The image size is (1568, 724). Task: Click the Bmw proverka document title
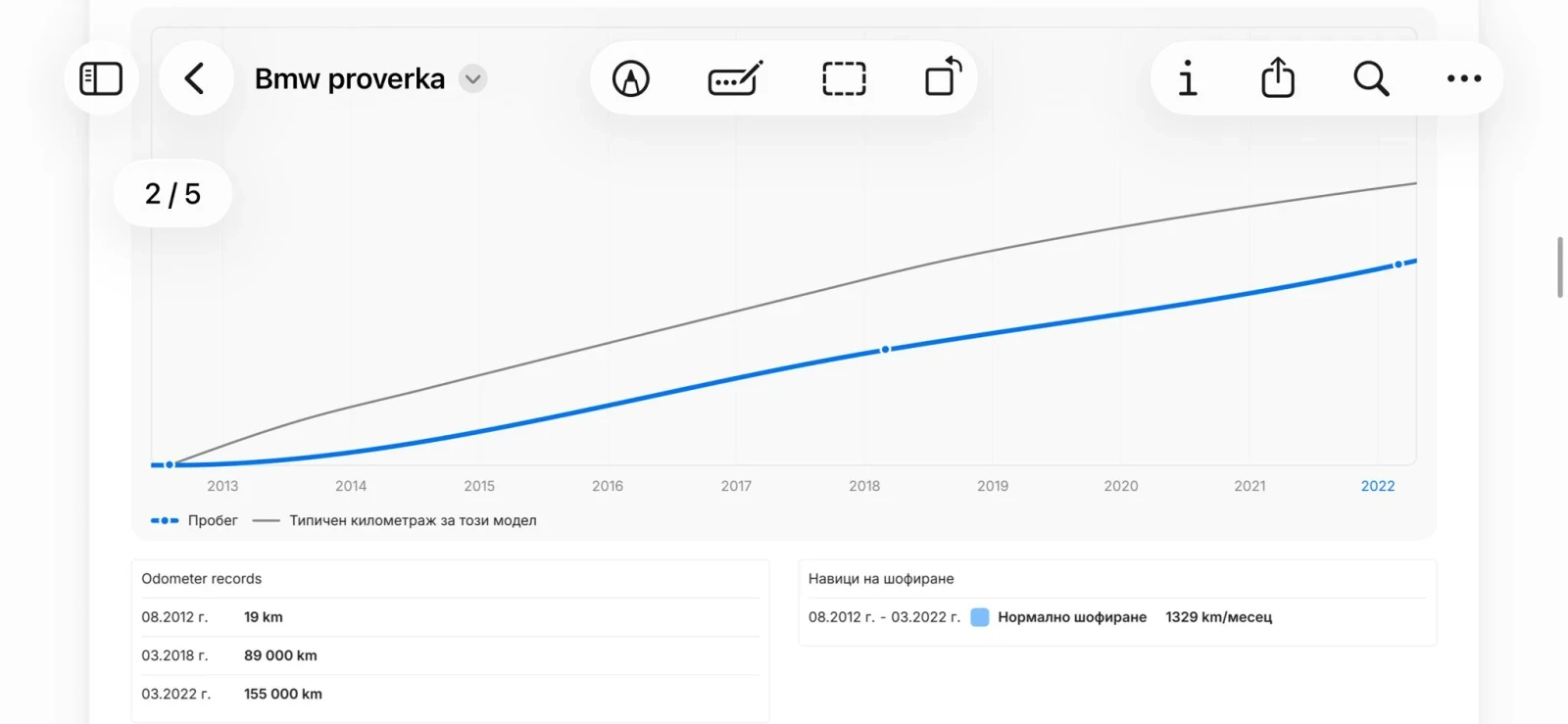point(349,78)
